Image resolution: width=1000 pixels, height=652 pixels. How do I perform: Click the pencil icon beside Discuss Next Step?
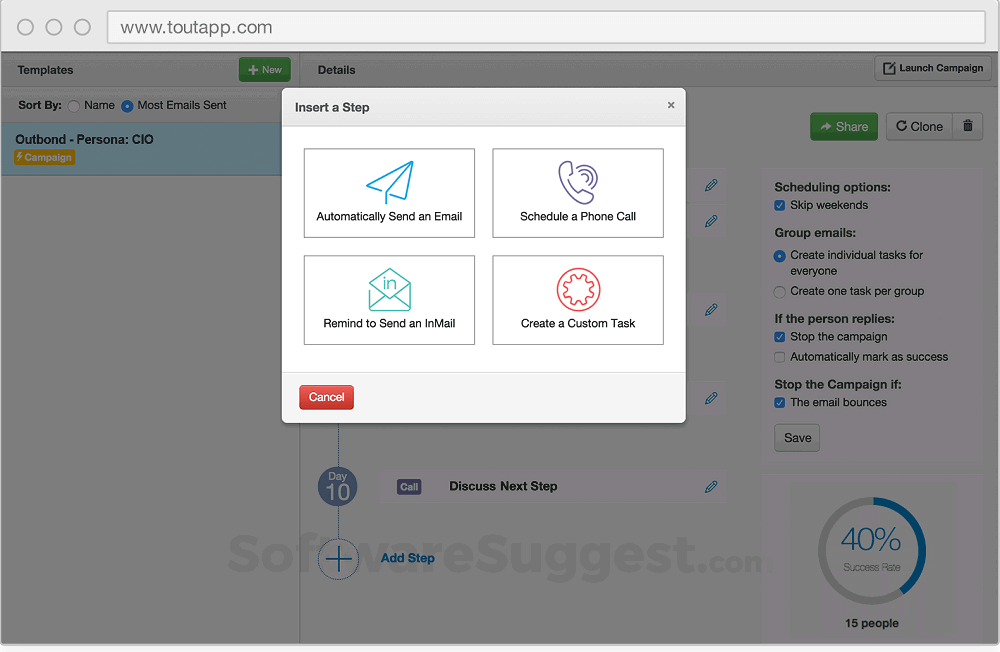pyautogui.click(x=711, y=486)
